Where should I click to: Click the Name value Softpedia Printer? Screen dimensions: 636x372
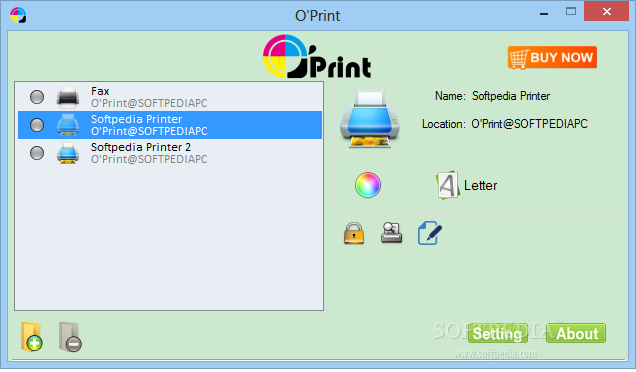point(511,96)
